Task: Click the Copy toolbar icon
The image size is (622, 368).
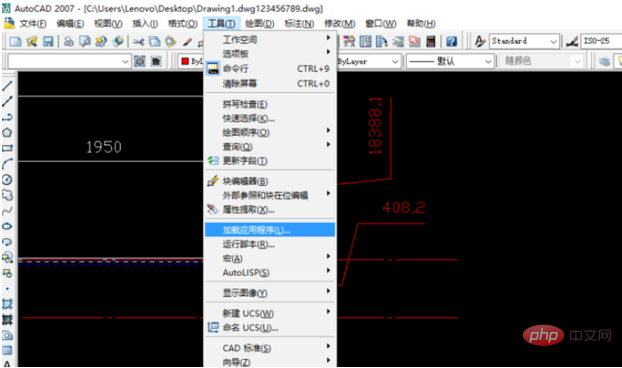Action: pos(155,41)
